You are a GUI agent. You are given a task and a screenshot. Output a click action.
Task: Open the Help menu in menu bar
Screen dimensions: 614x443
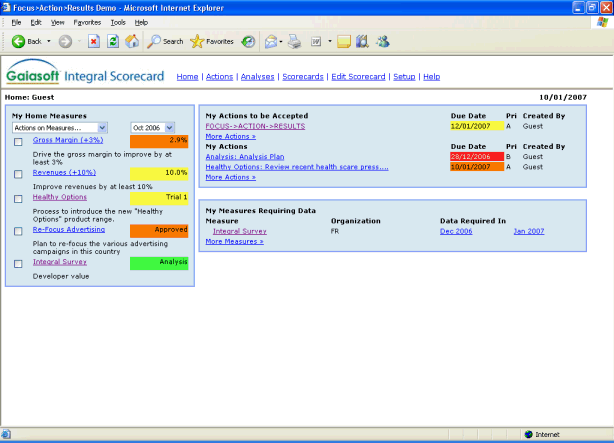[141, 23]
